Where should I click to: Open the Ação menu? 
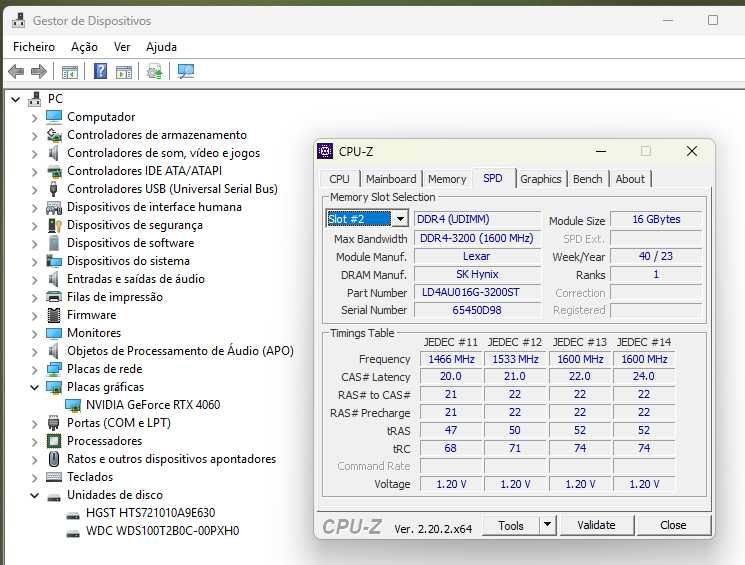tap(84, 47)
